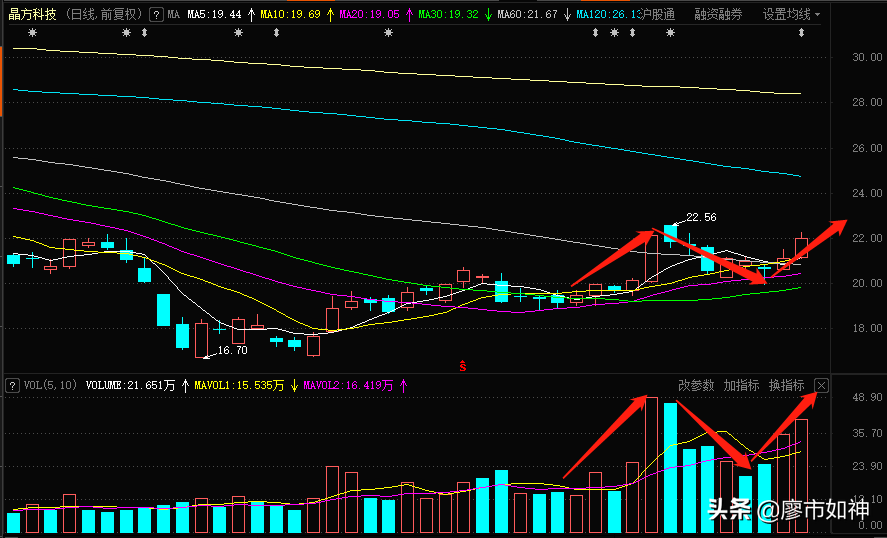Click the red S marker below candles
Screen dimensions: 887x538
(x=463, y=365)
